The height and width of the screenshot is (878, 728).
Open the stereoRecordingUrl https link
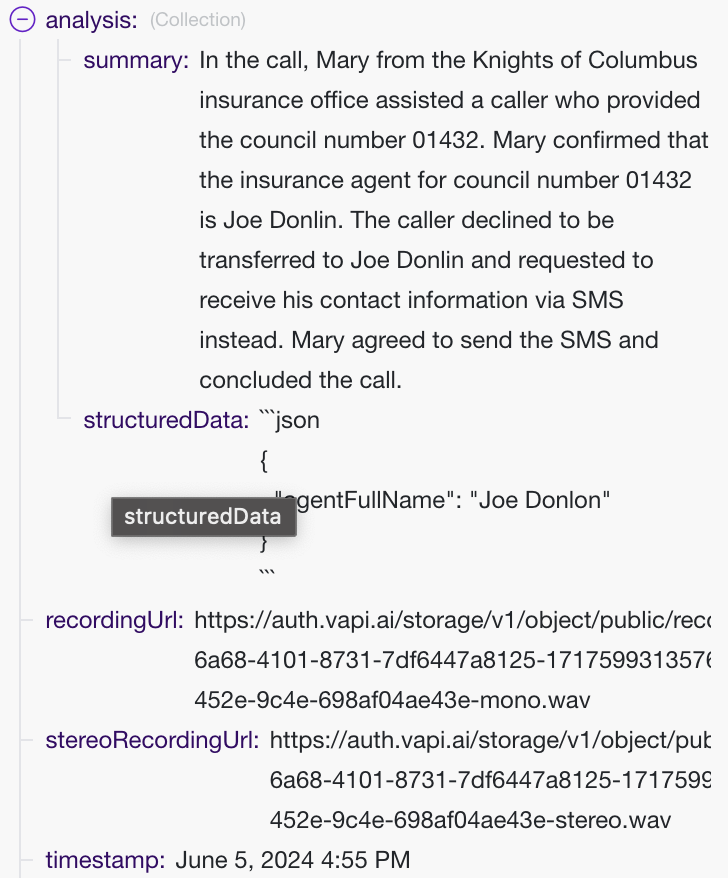click(x=490, y=740)
